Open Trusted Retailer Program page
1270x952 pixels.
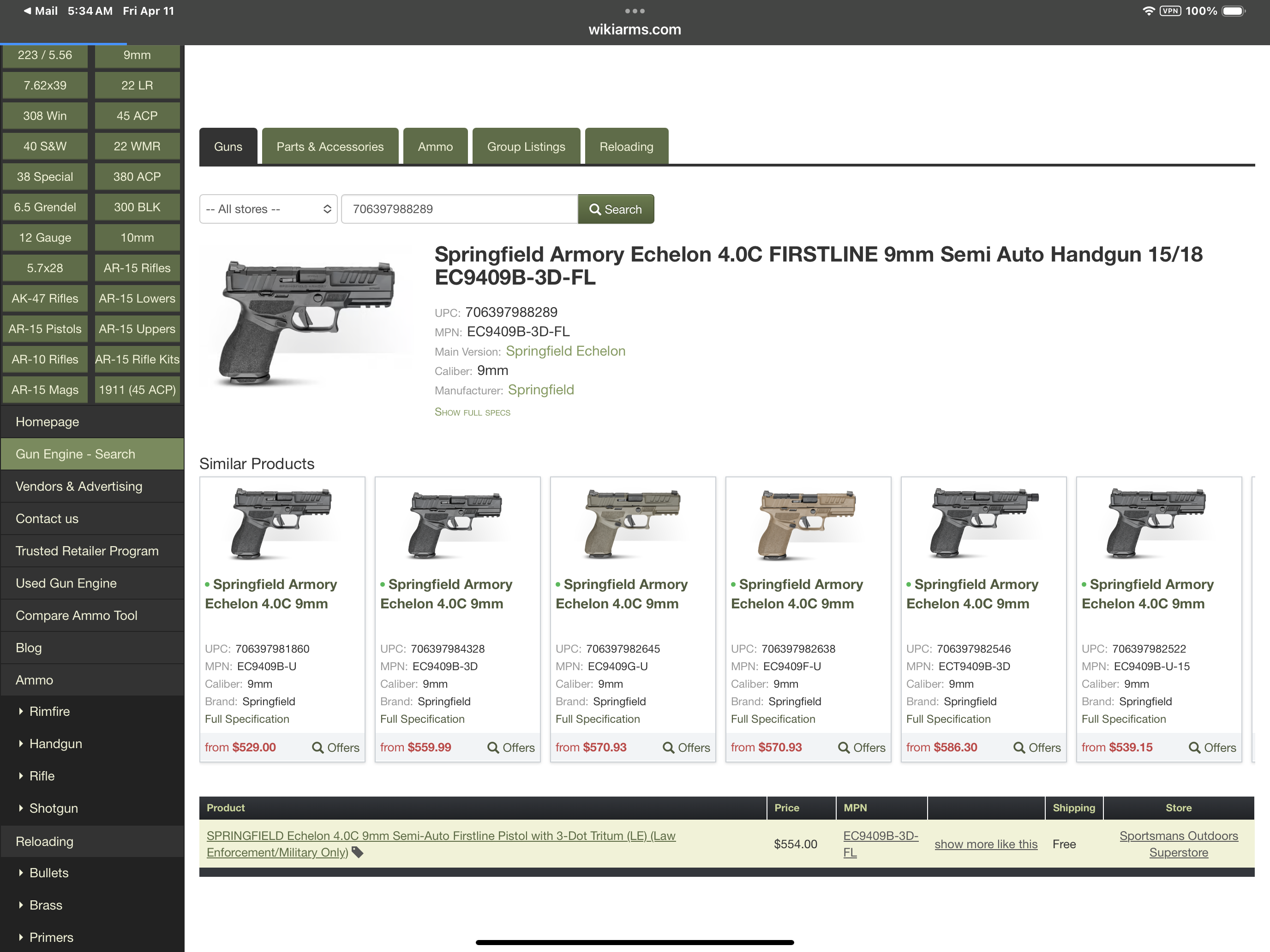point(92,551)
